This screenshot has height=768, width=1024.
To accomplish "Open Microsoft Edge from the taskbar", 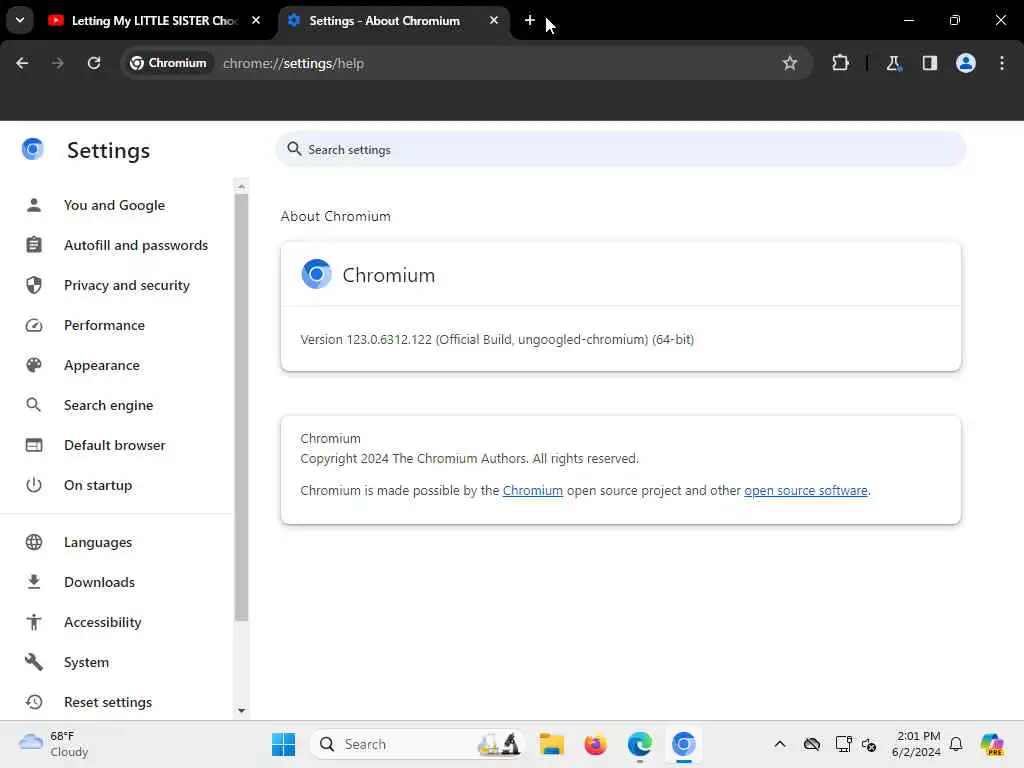I will pyautogui.click(x=640, y=744).
